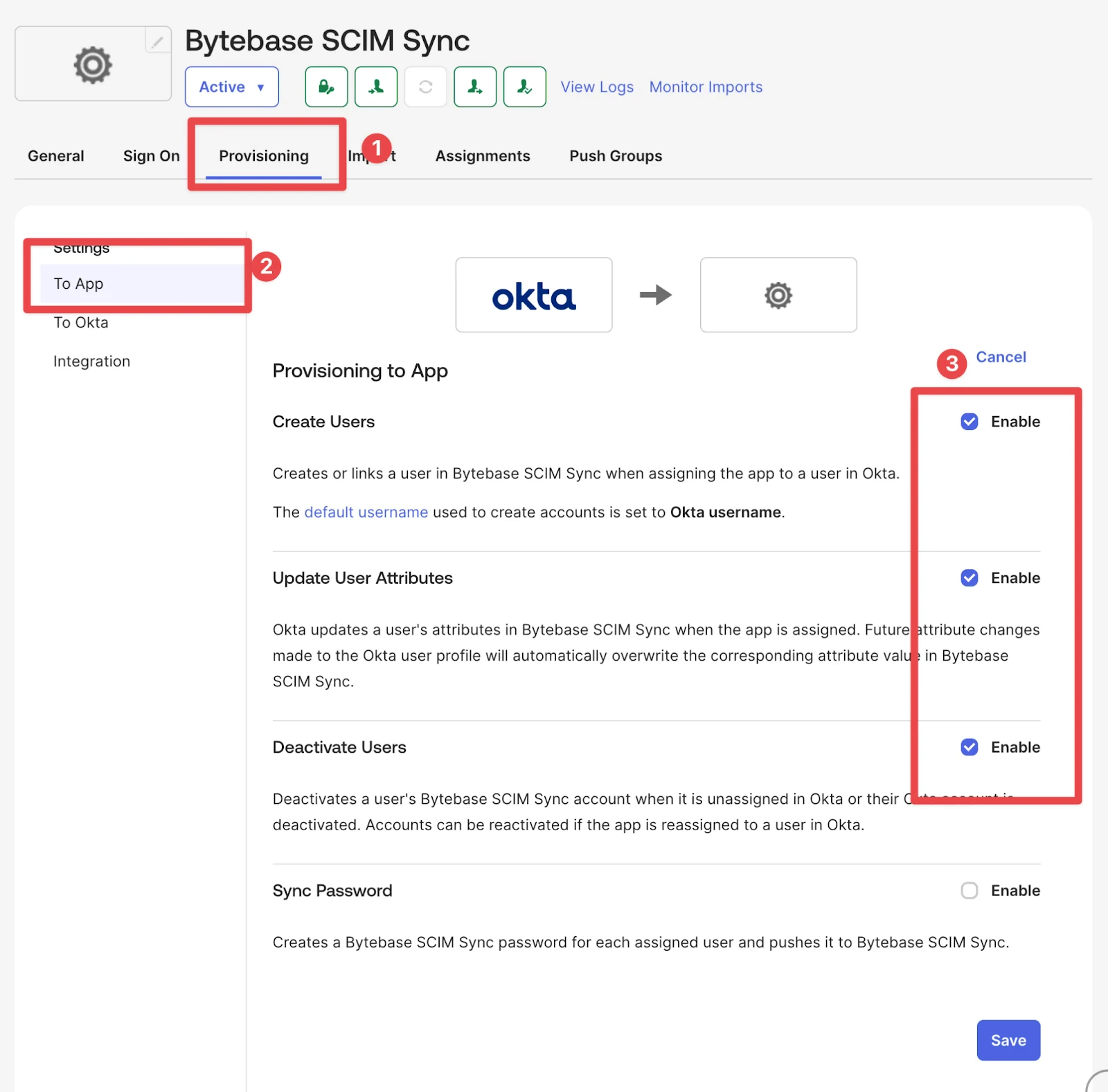Click the green lock-and-pencil icon button
Viewport: 1108px width, 1092px height.
click(x=326, y=87)
